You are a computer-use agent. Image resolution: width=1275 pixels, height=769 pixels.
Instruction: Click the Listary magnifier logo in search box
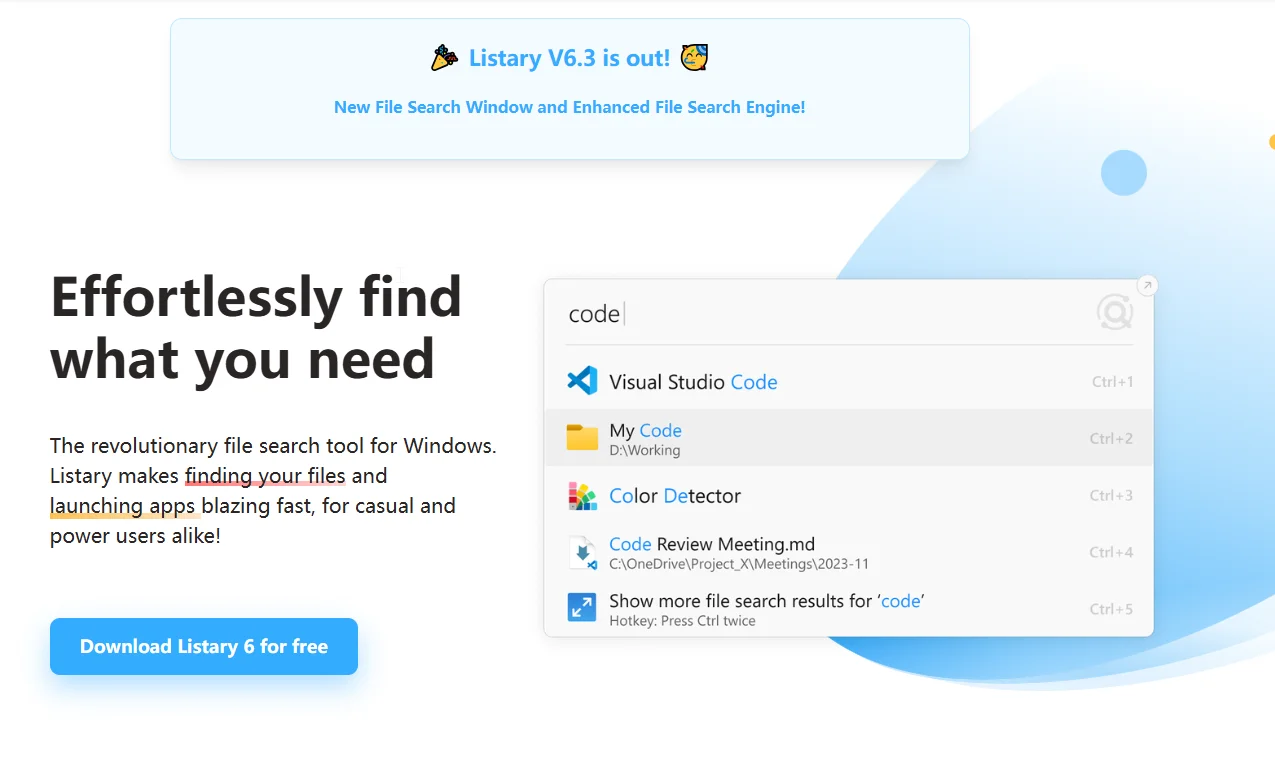point(1114,313)
